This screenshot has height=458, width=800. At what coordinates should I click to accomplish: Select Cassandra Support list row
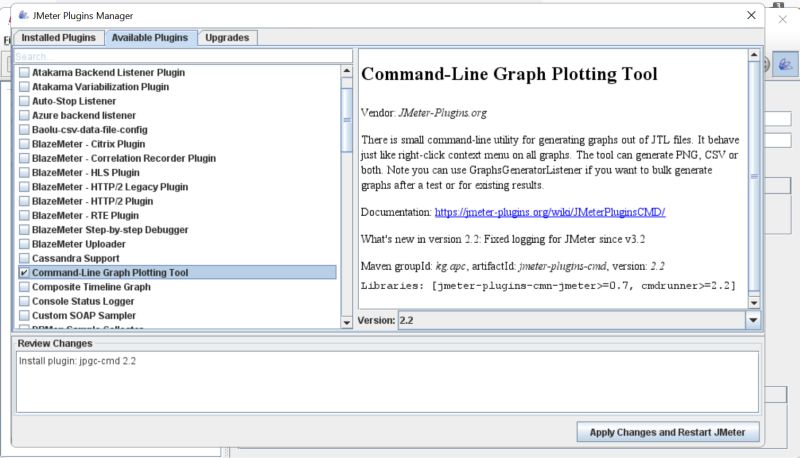pyautogui.click(x=178, y=258)
